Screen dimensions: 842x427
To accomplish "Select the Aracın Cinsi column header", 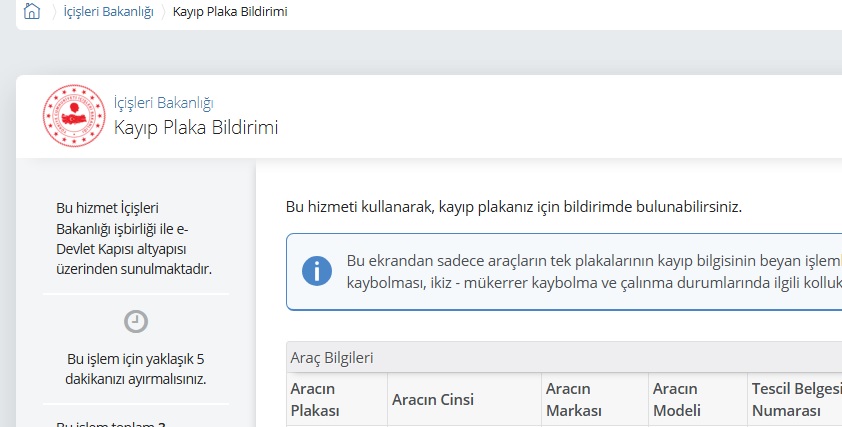I will (x=432, y=399).
